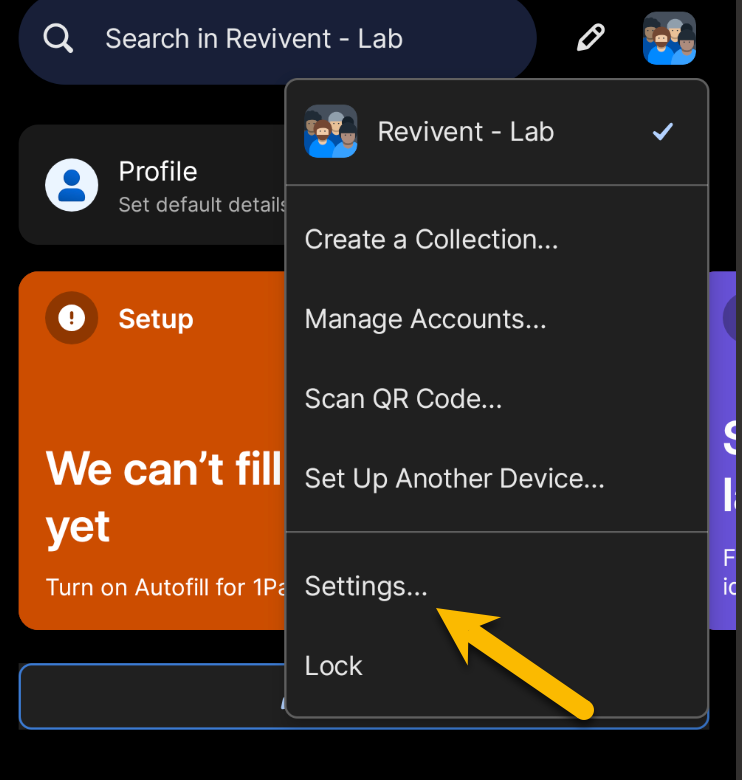This screenshot has height=780, width=742.
Task: Click the Profile person icon
Action: click(72, 185)
